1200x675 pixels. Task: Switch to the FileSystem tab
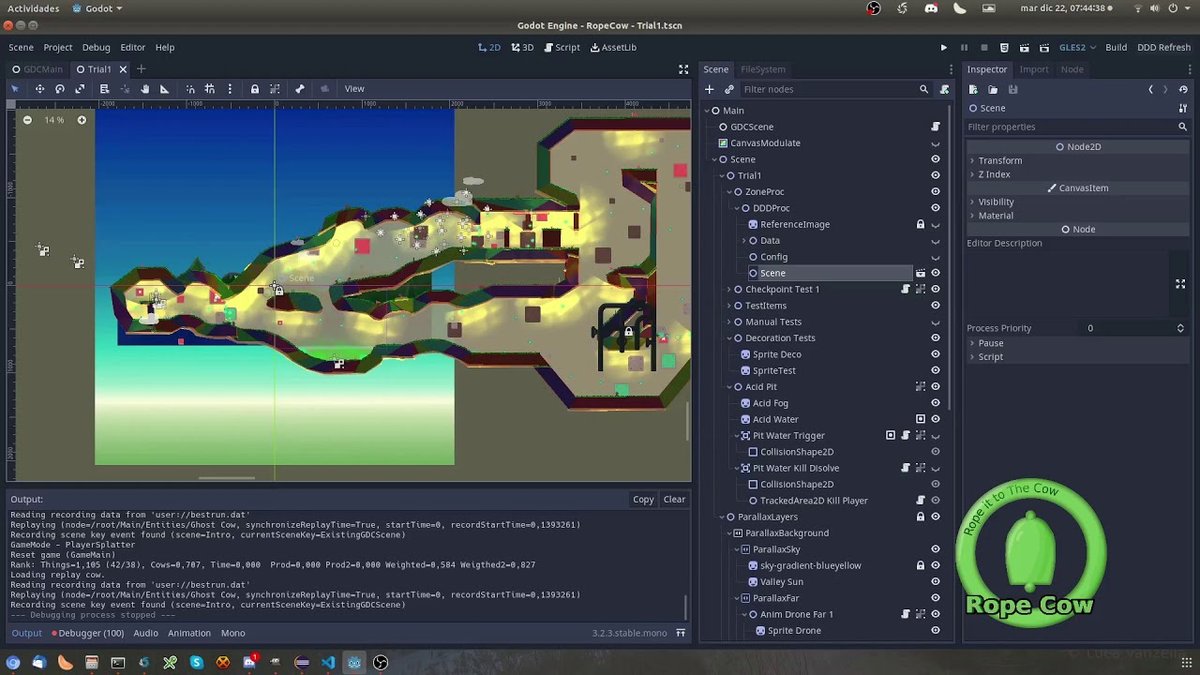tap(763, 69)
